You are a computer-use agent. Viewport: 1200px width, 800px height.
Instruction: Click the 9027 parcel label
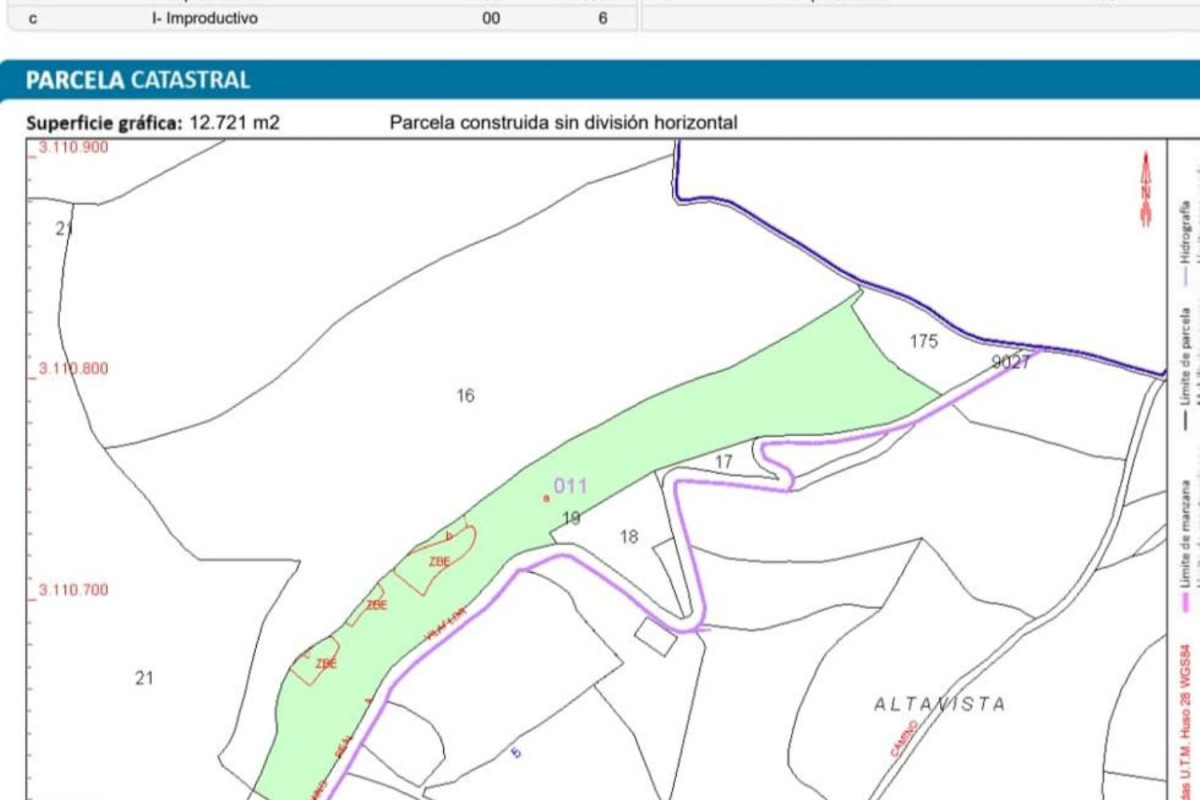pyautogui.click(x=1010, y=363)
